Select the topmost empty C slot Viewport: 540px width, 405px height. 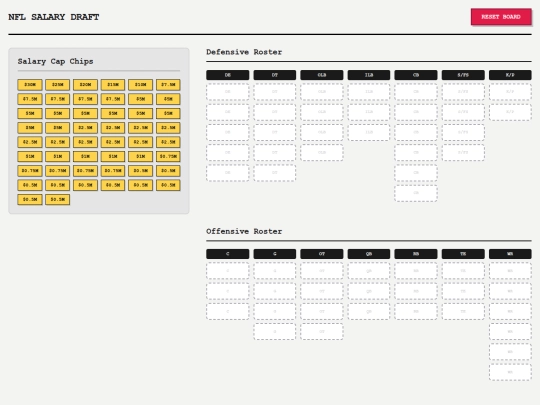[x=228, y=271]
